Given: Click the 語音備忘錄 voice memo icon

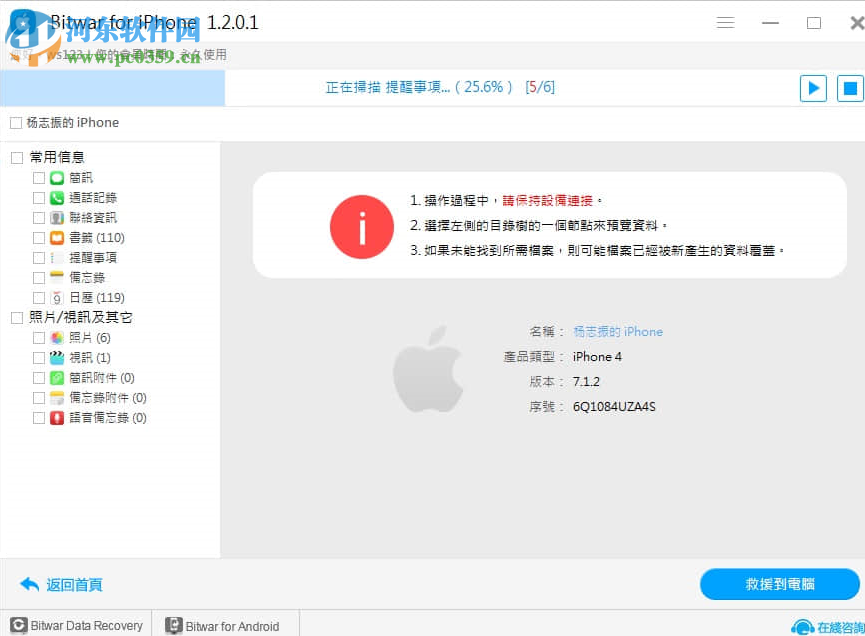Looking at the screenshot, I should pyautogui.click(x=55, y=417).
